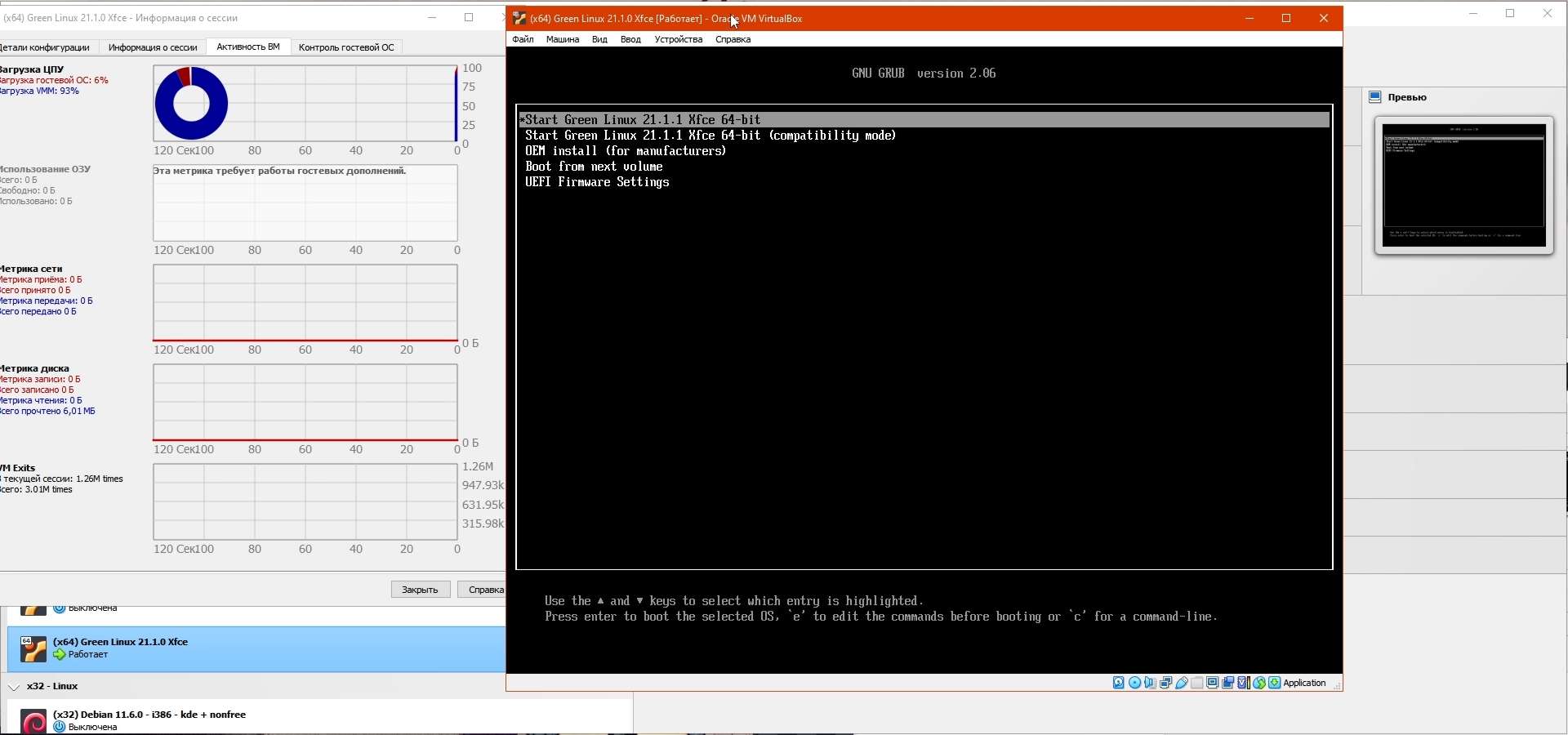This screenshot has width=1568, height=735.
Task: Select the (x64) Green Linux 21.1.0 Xfce machine
Action: (256, 649)
